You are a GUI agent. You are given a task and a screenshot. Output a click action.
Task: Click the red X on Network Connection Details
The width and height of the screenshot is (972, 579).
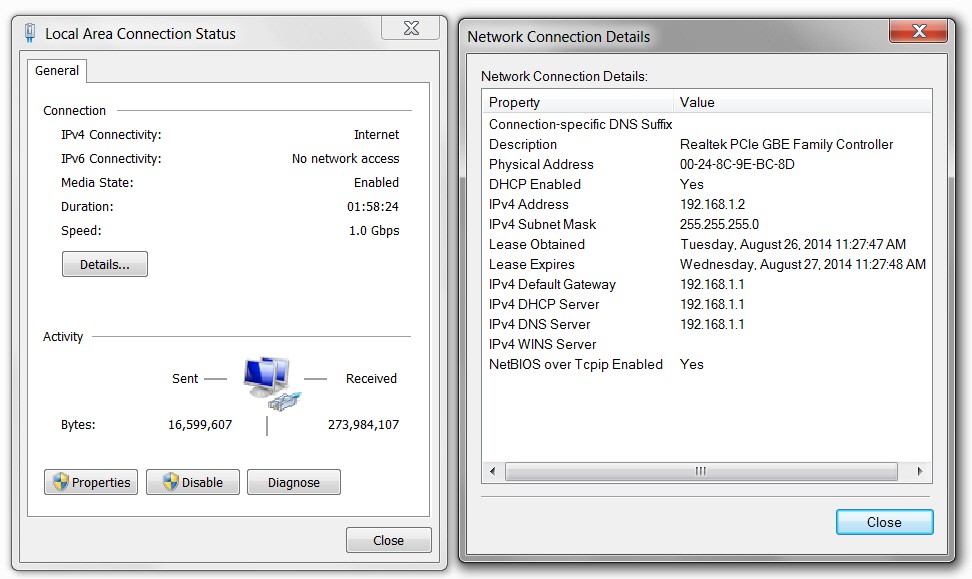pyautogui.click(x=919, y=30)
